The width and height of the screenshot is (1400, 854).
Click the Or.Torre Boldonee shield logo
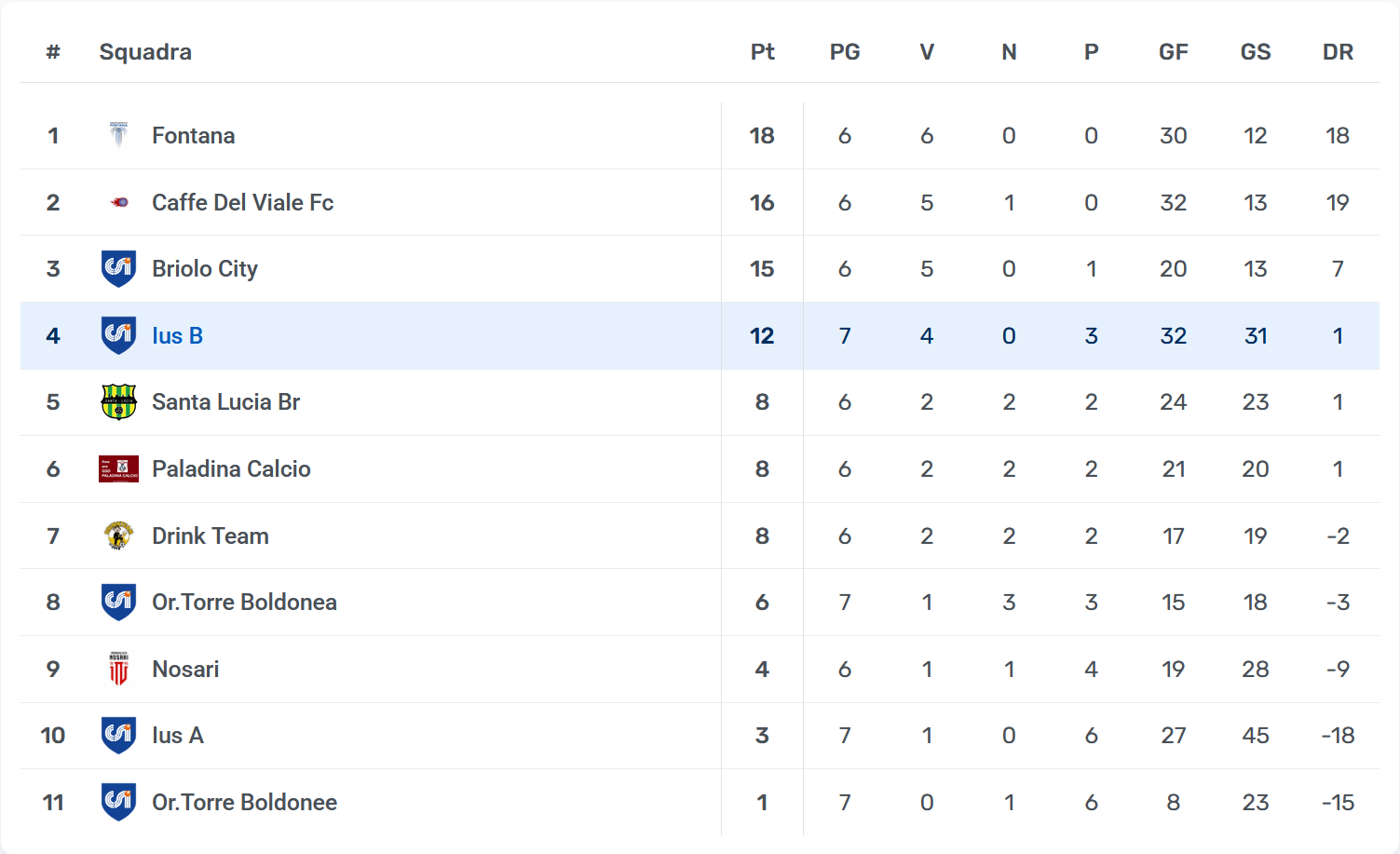tap(118, 802)
